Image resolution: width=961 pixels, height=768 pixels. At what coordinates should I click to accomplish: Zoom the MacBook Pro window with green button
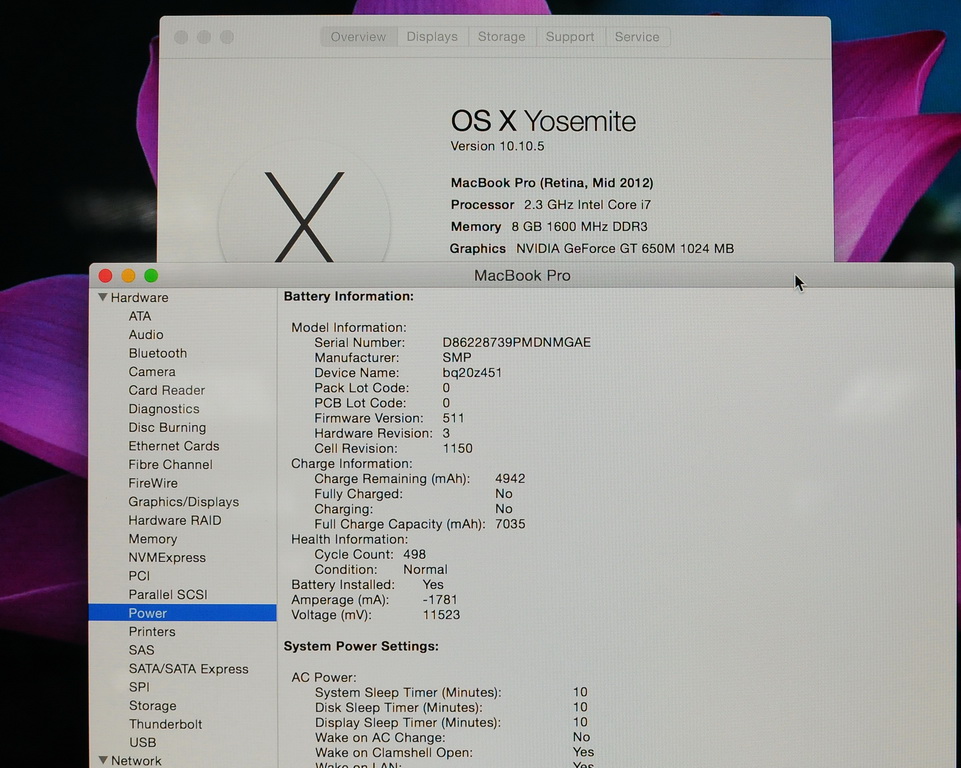coord(151,276)
